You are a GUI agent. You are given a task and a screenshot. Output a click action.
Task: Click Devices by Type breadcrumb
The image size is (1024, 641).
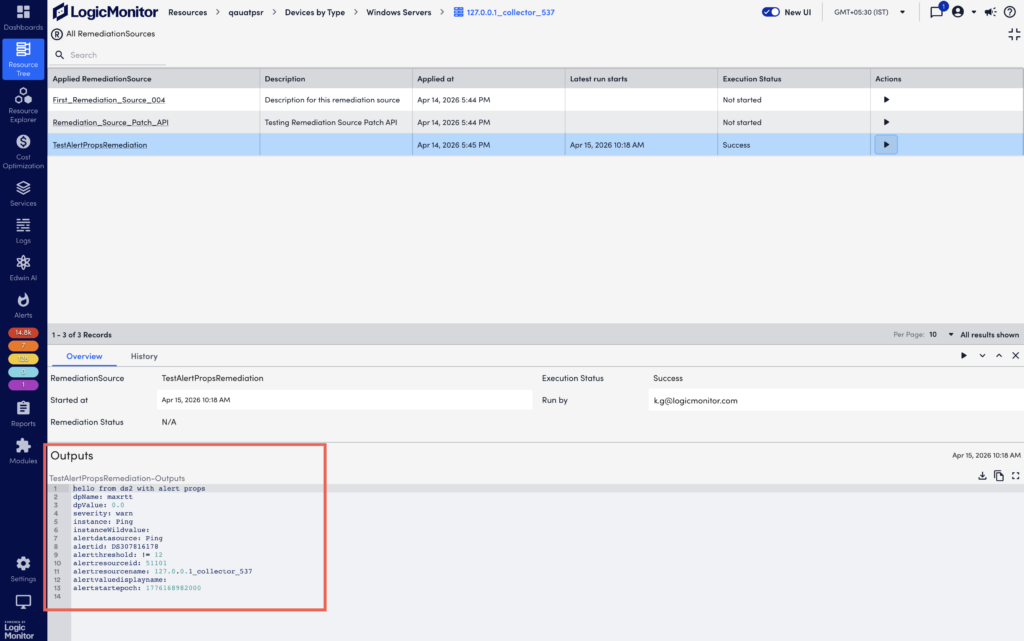315,12
